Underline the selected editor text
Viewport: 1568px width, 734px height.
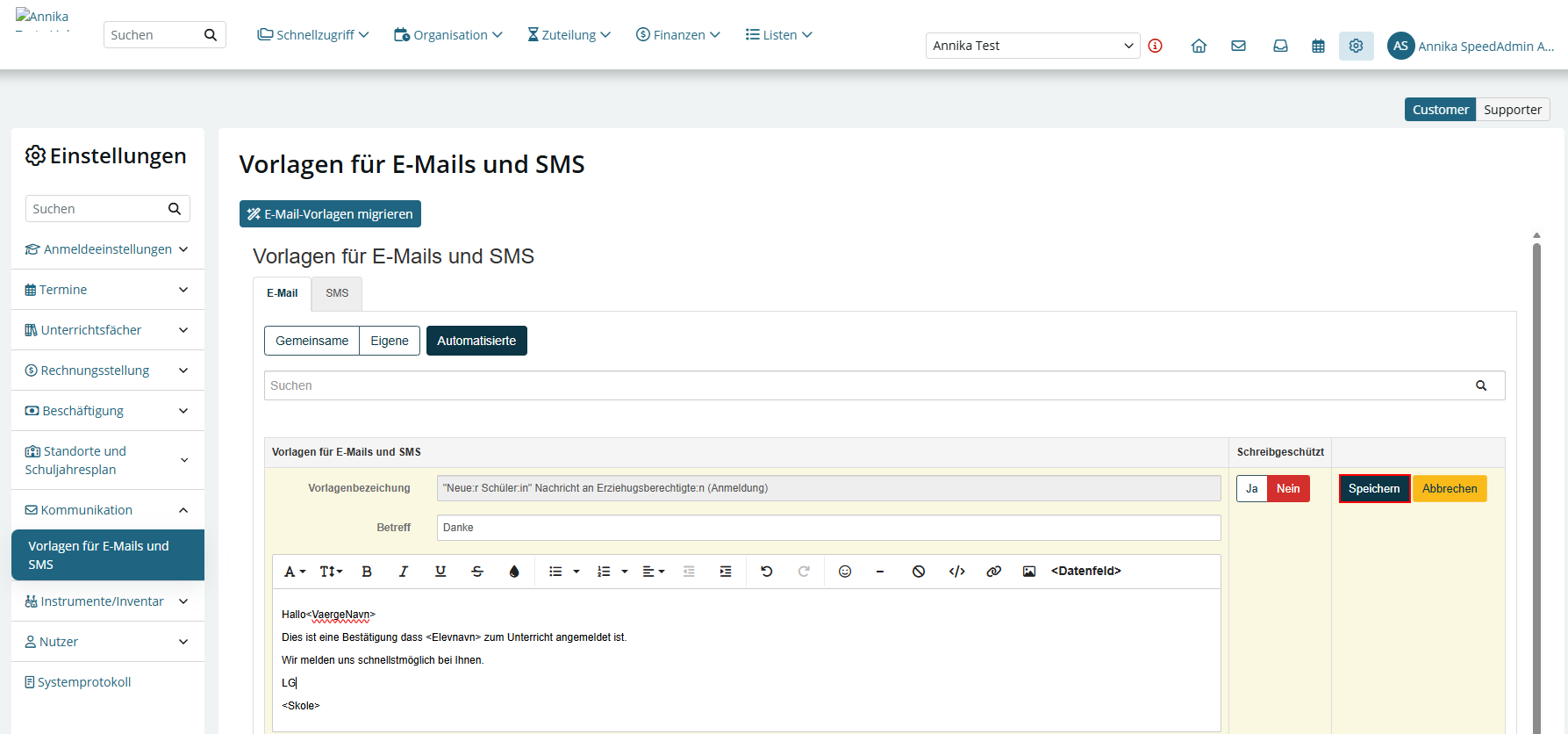[440, 572]
